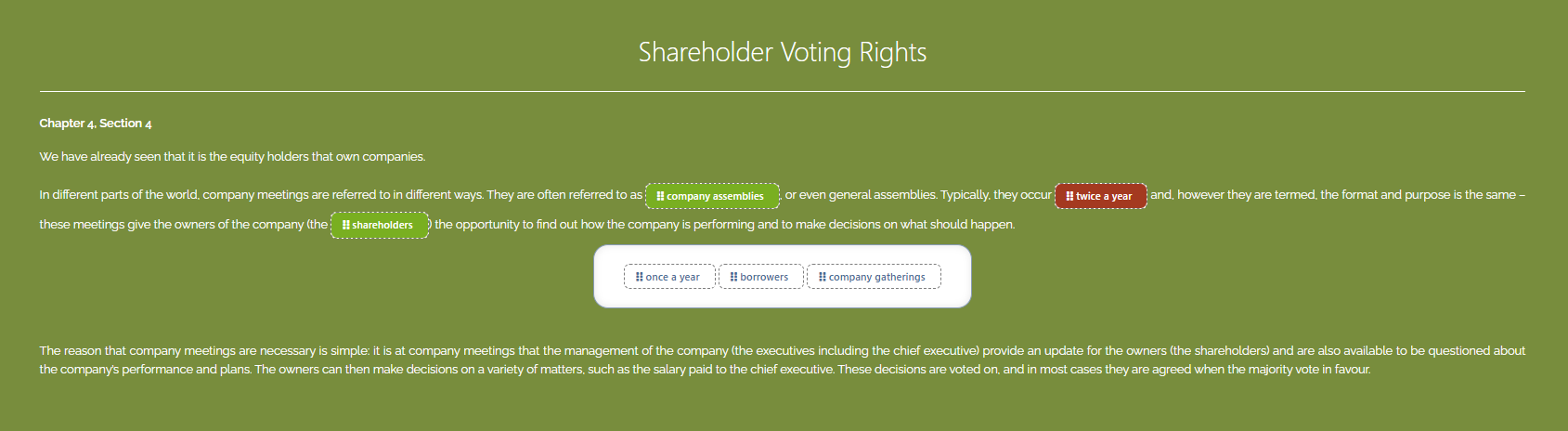Click the sentence starting 'We have already seen'
This screenshot has height=431, width=1568.
232,157
